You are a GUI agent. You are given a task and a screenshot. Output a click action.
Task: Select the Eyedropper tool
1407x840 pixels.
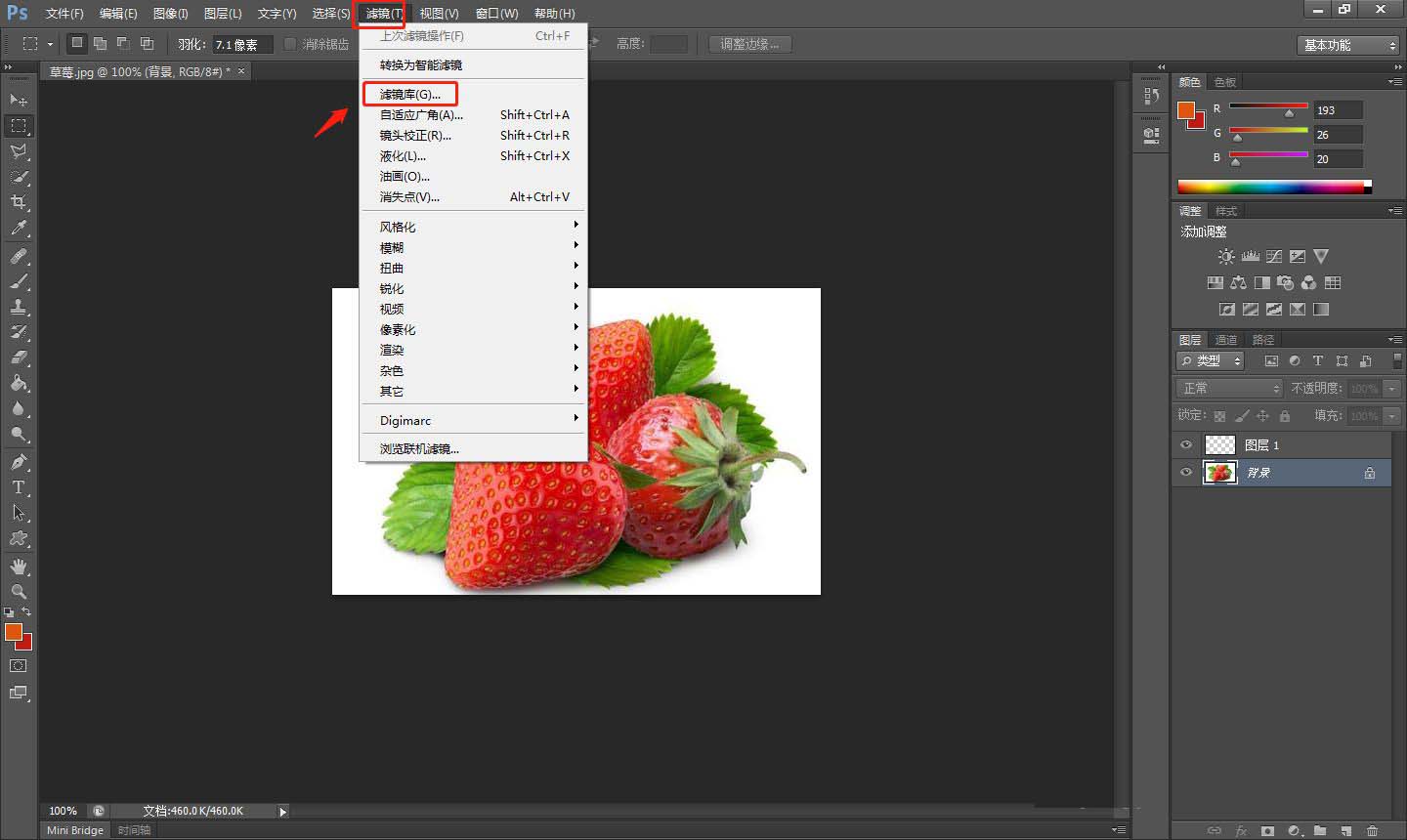pyautogui.click(x=19, y=229)
